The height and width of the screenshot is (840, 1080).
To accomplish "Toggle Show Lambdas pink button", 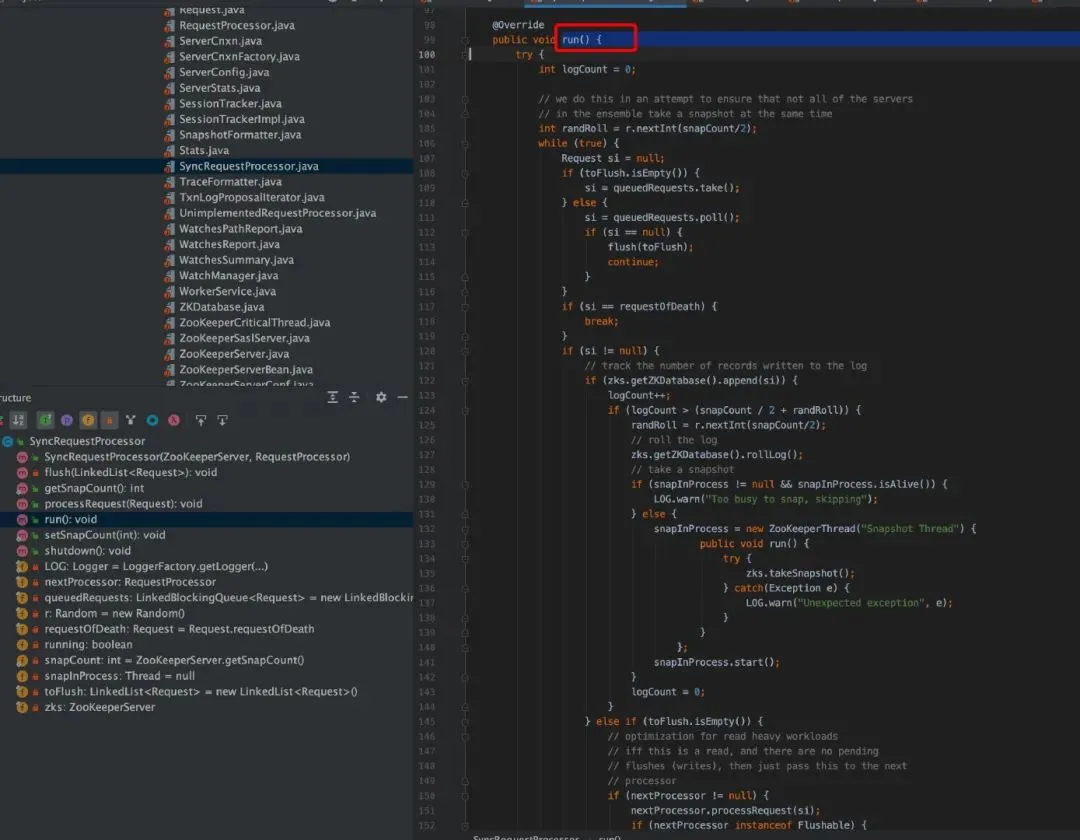I will coord(174,420).
